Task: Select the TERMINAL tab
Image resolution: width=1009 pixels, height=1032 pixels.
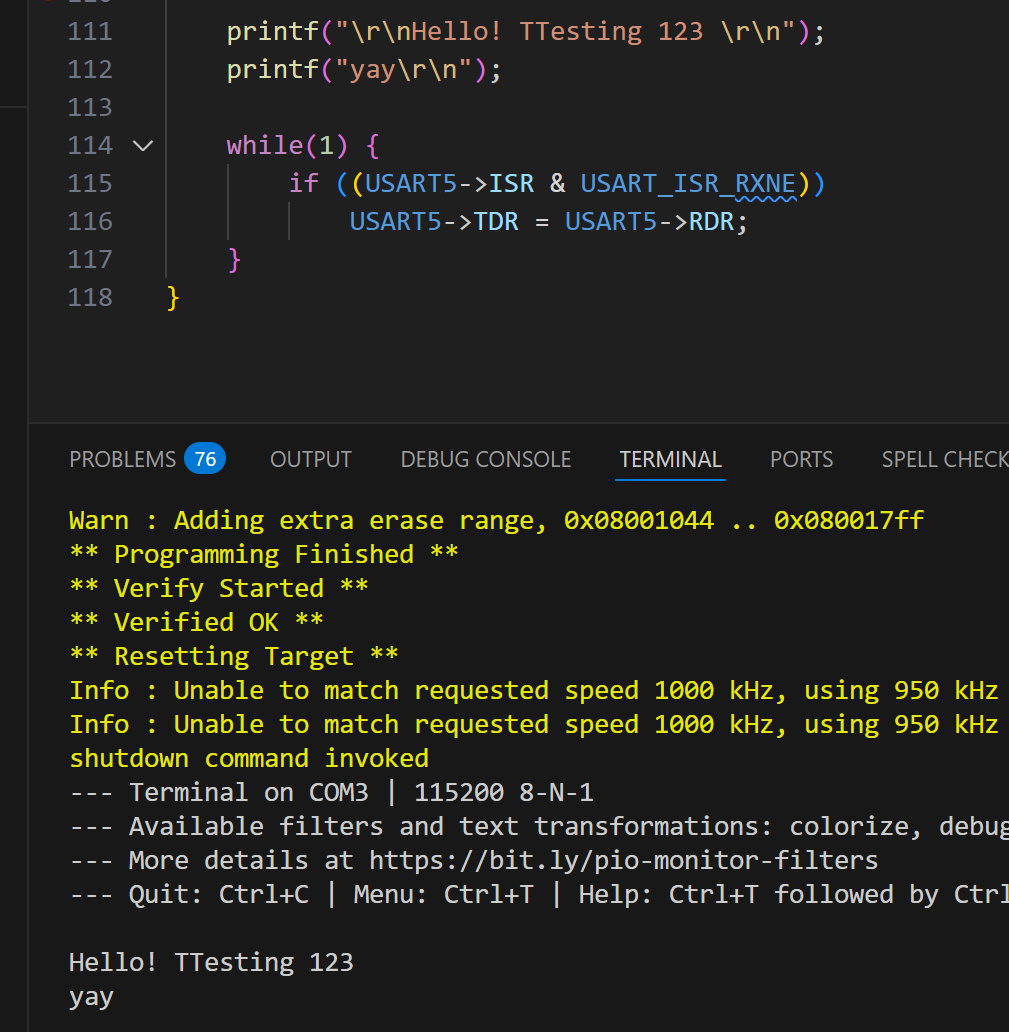Action: pos(670,459)
